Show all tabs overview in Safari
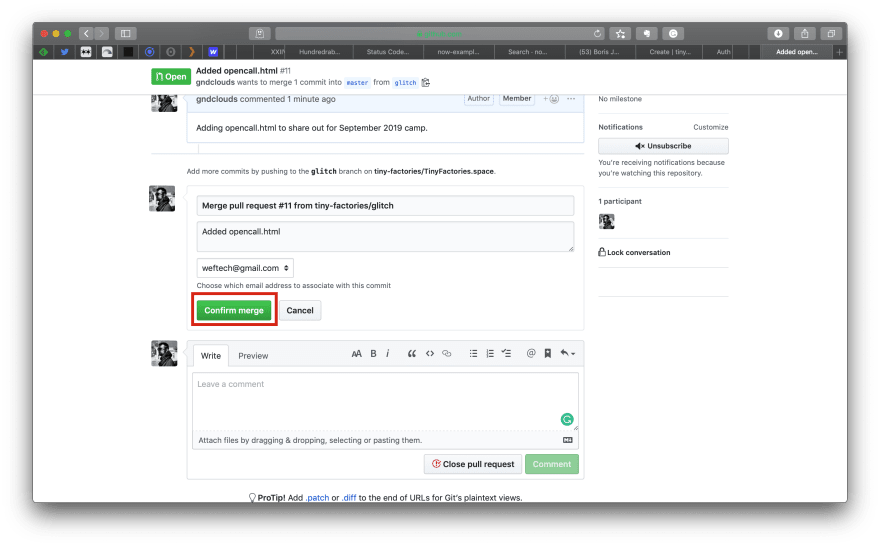Screen dimensions: 880x546 coord(831,34)
